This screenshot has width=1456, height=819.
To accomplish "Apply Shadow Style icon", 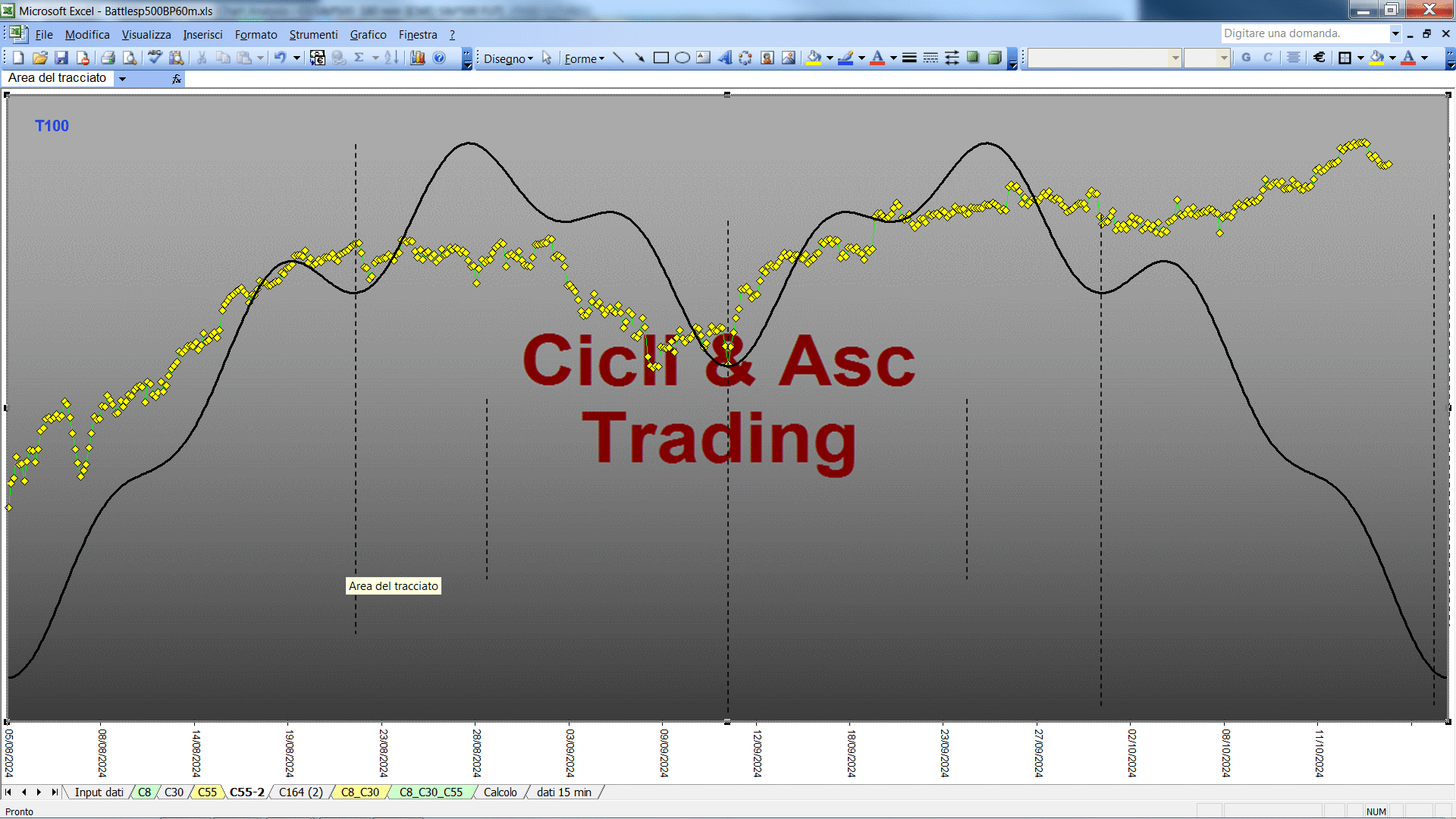I will pos(973,58).
